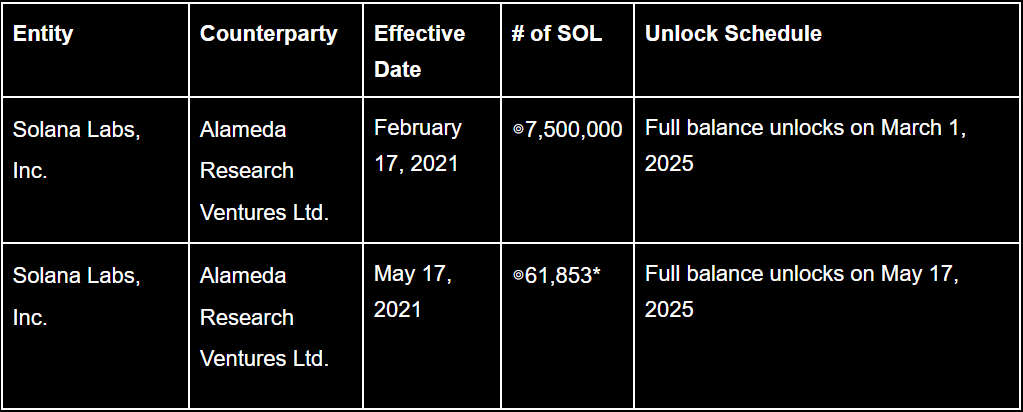
Task: Click the May 17, 2021 effective date
Action: pyautogui.click(x=413, y=291)
